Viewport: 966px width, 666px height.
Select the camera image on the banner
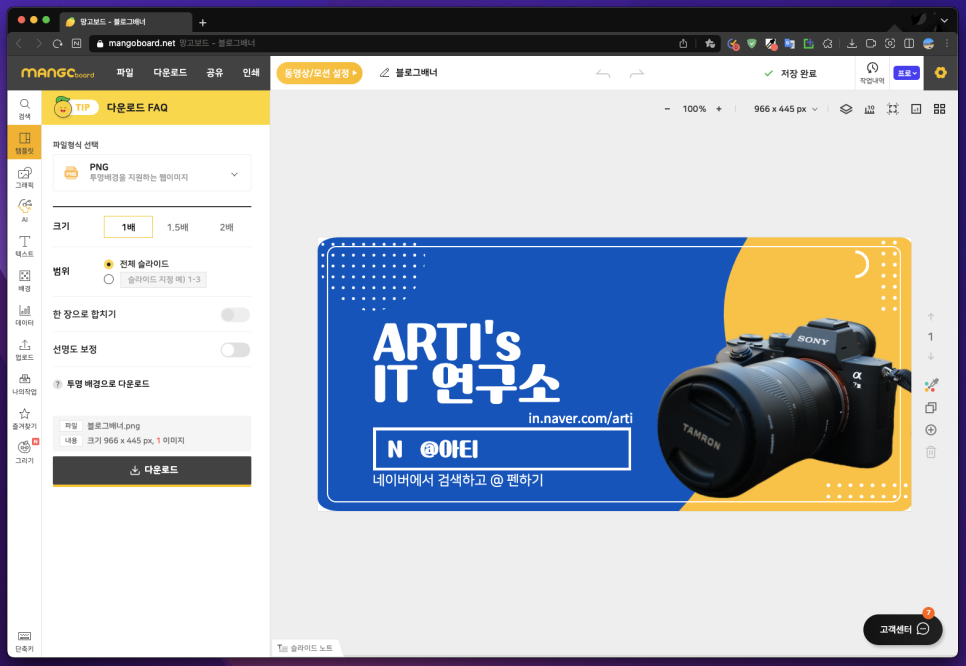pos(782,407)
